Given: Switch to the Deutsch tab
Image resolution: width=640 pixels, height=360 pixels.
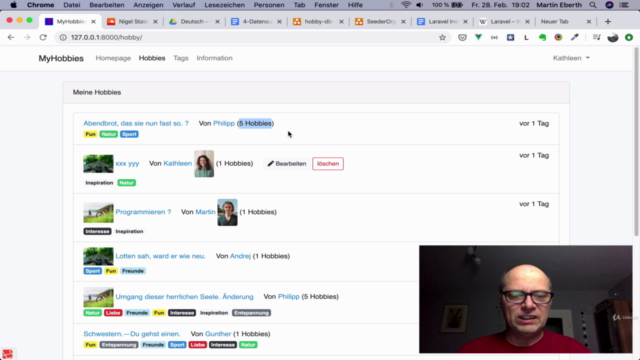Looking at the screenshot, I should click(x=193, y=21).
